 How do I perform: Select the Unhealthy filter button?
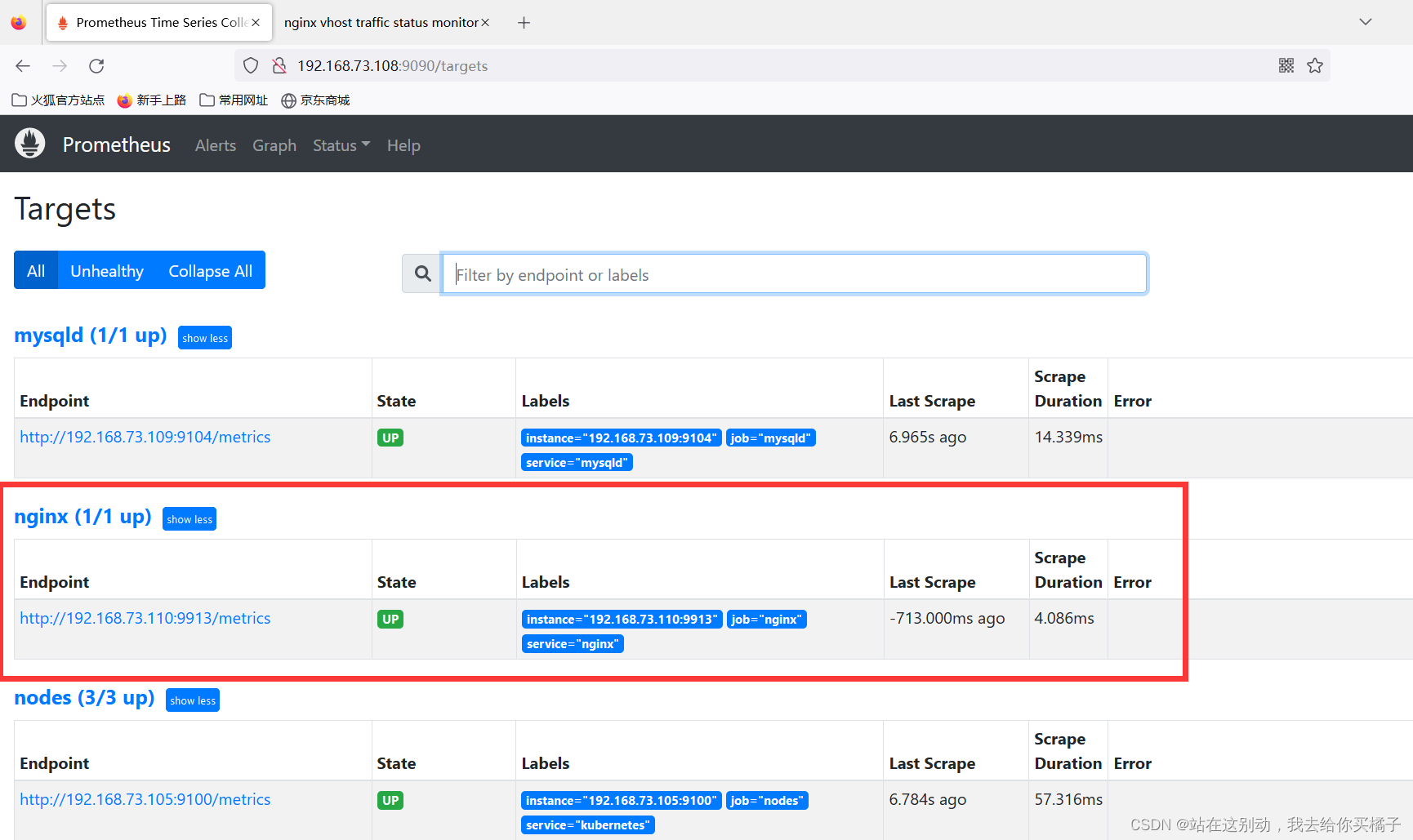(x=107, y=270)
